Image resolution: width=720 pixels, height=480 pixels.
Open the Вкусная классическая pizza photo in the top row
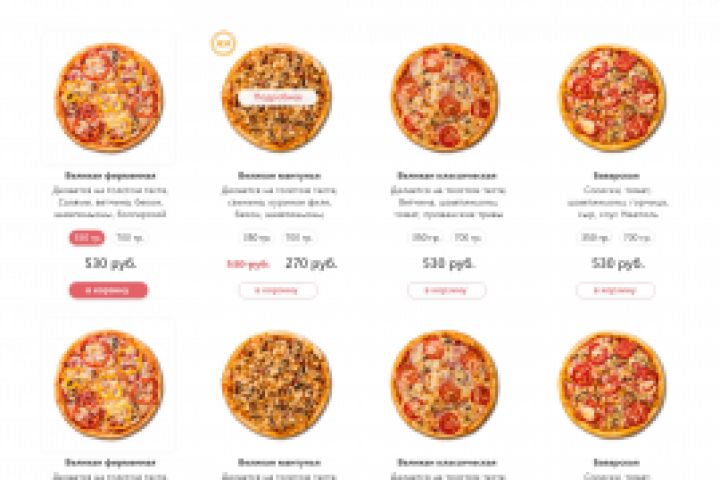point(445,97)
